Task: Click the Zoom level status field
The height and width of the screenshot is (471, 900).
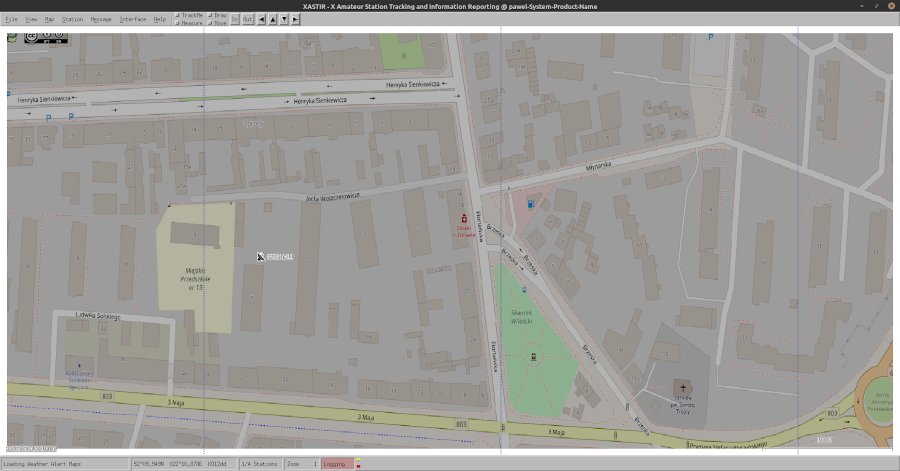Action: (302, 464)
